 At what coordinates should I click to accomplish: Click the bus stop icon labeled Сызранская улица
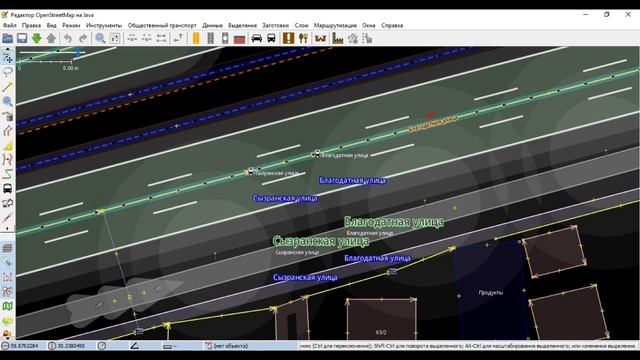click(x=250, y=171)
